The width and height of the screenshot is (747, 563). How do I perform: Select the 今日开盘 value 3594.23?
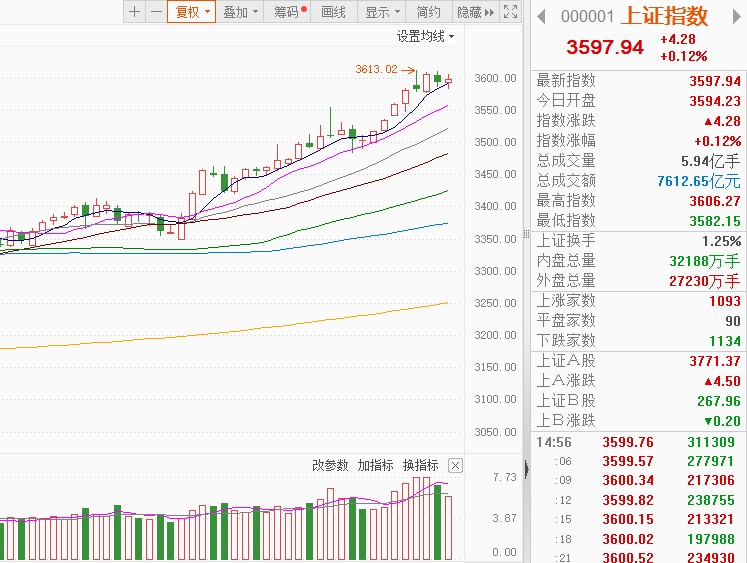point(715,101)
